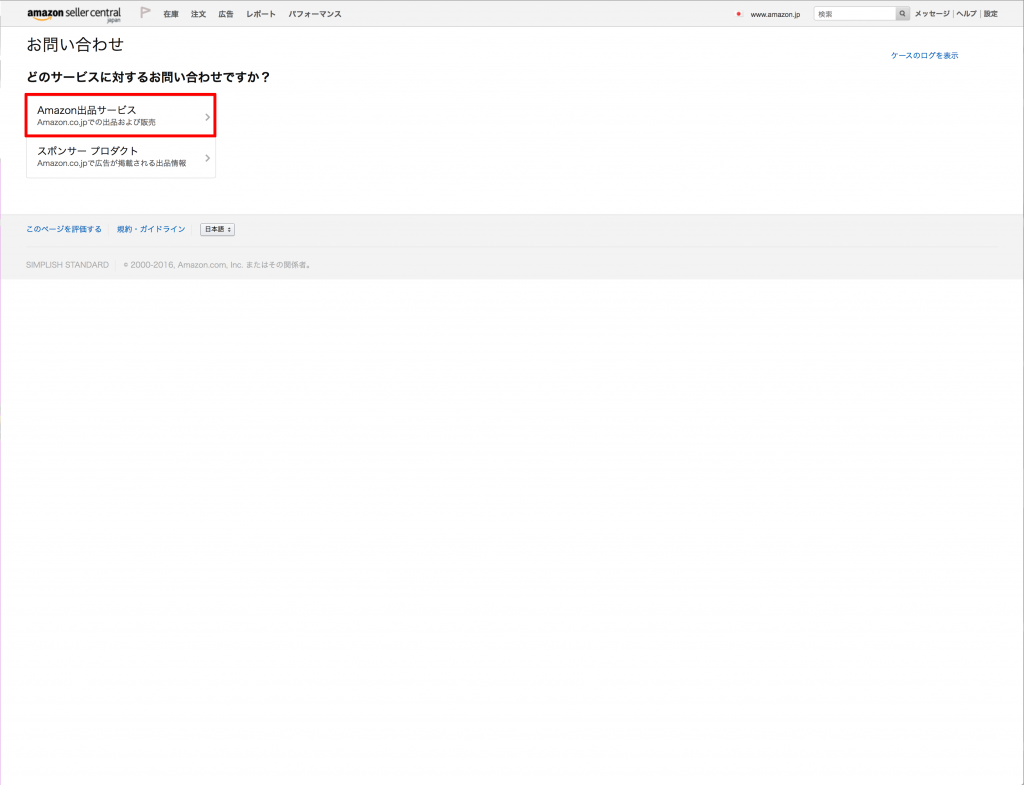Select Amazon出品サービス option
The width and height of the screenshot is (1024, 785).
tap(121, 116)
